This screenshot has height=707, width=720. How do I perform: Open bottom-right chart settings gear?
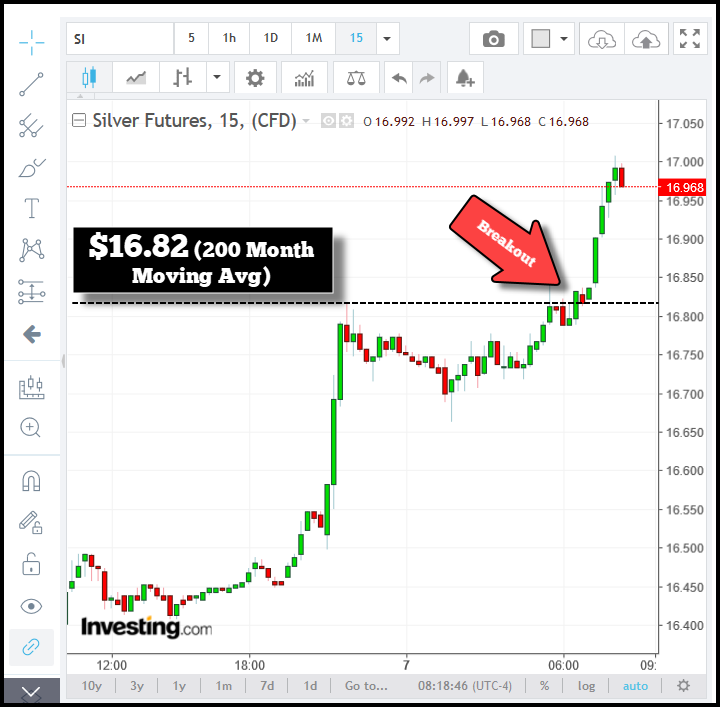[684, 686]
